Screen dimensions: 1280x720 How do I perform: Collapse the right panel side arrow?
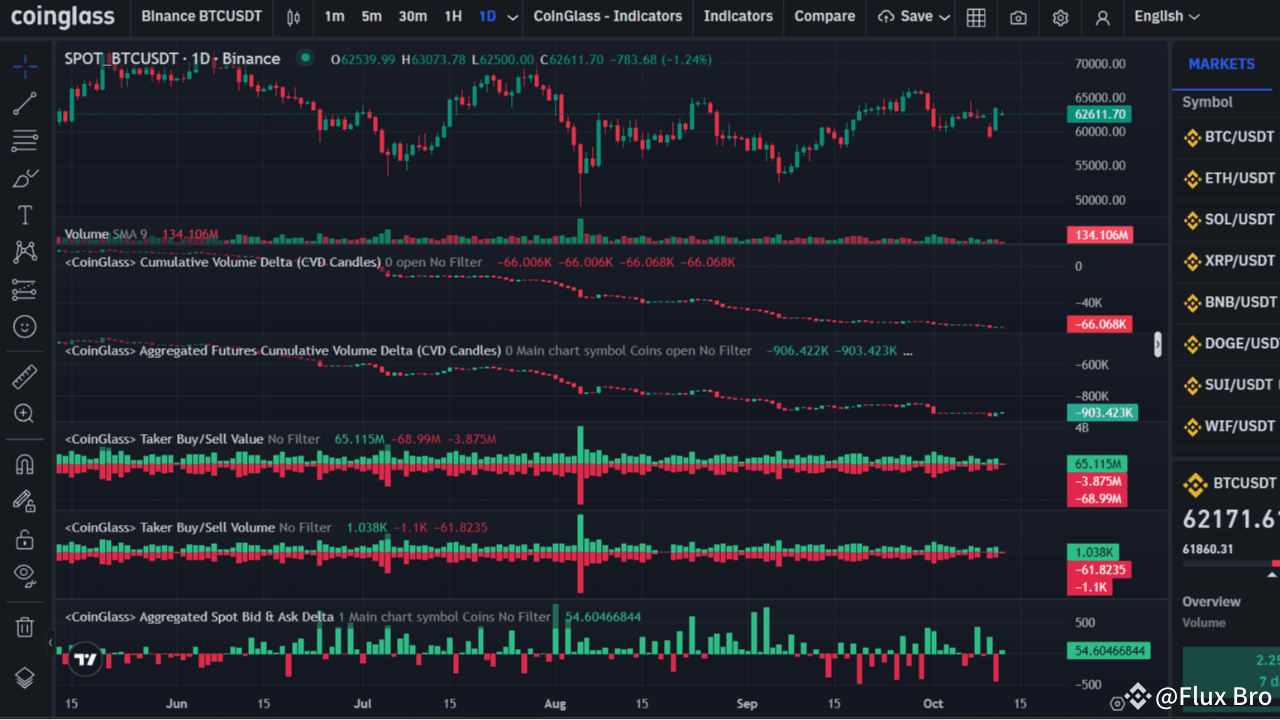pos(1158,344)
